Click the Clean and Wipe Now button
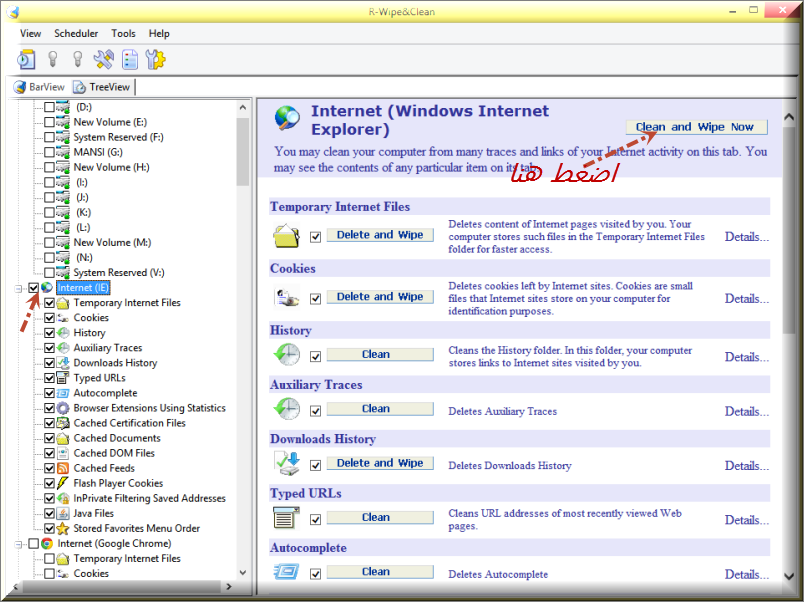Image resolution: width=804 pixels, height=602 pixels. click(696, 127)
